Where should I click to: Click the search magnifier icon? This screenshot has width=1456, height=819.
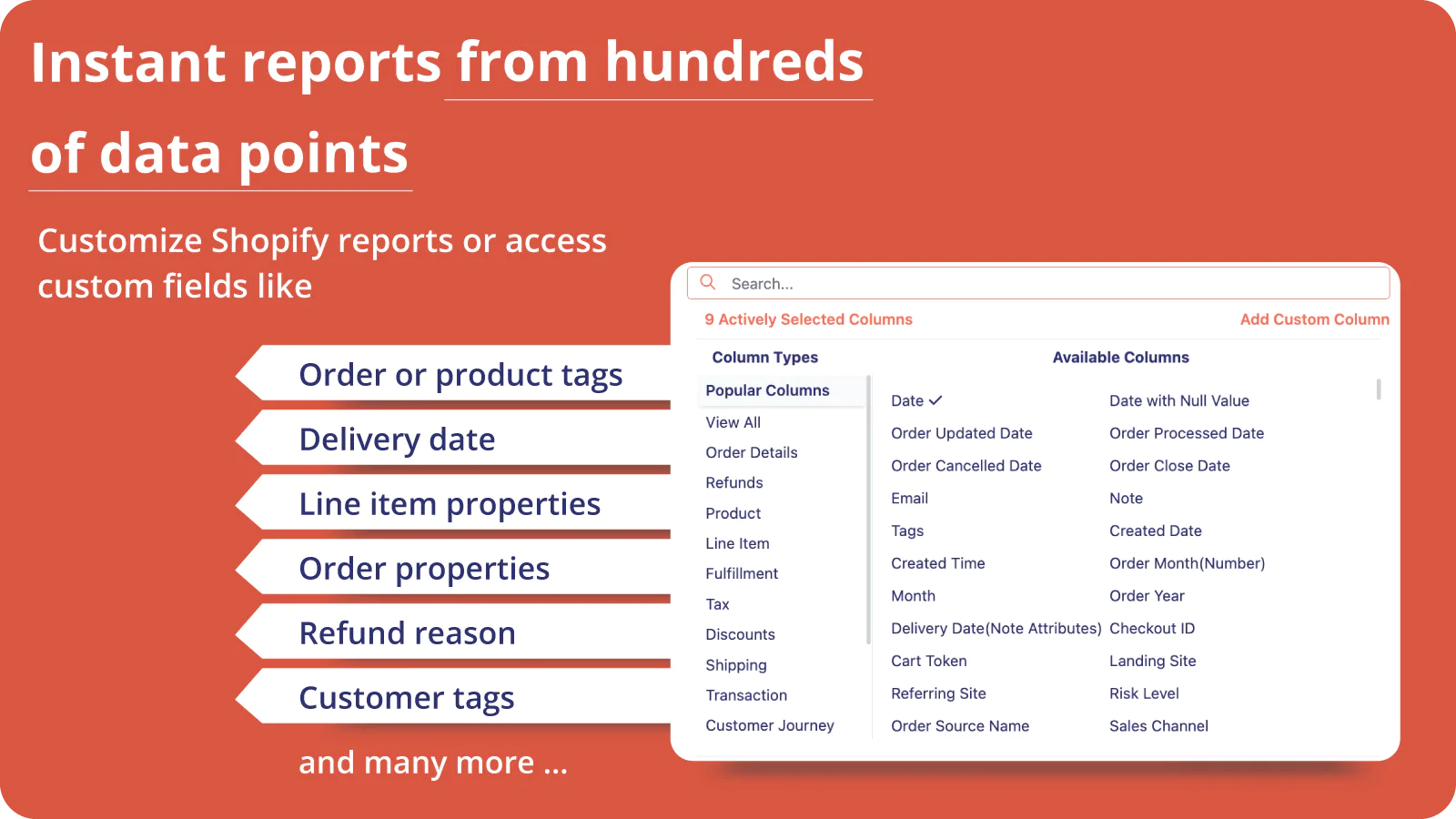click(x=708, y=283)
